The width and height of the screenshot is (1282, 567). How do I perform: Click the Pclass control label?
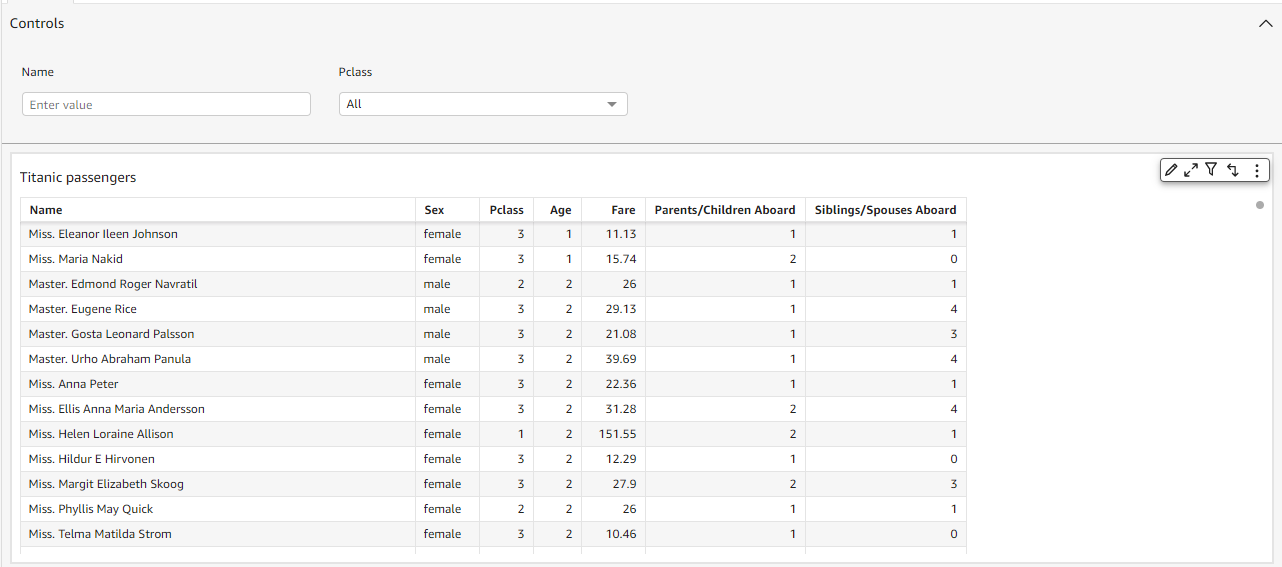(356, 72)
